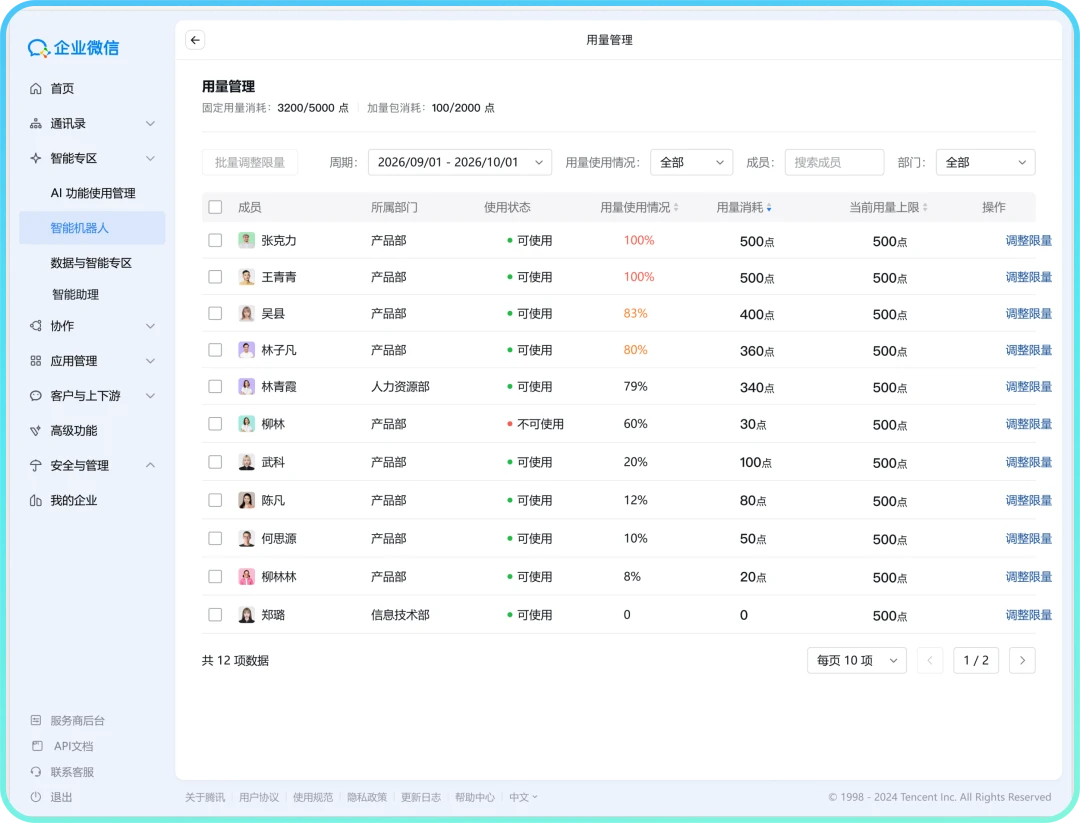Open the 中文 language selector
The width and height of the screenshot is (1080, 823).
click(x=523, y=797)
